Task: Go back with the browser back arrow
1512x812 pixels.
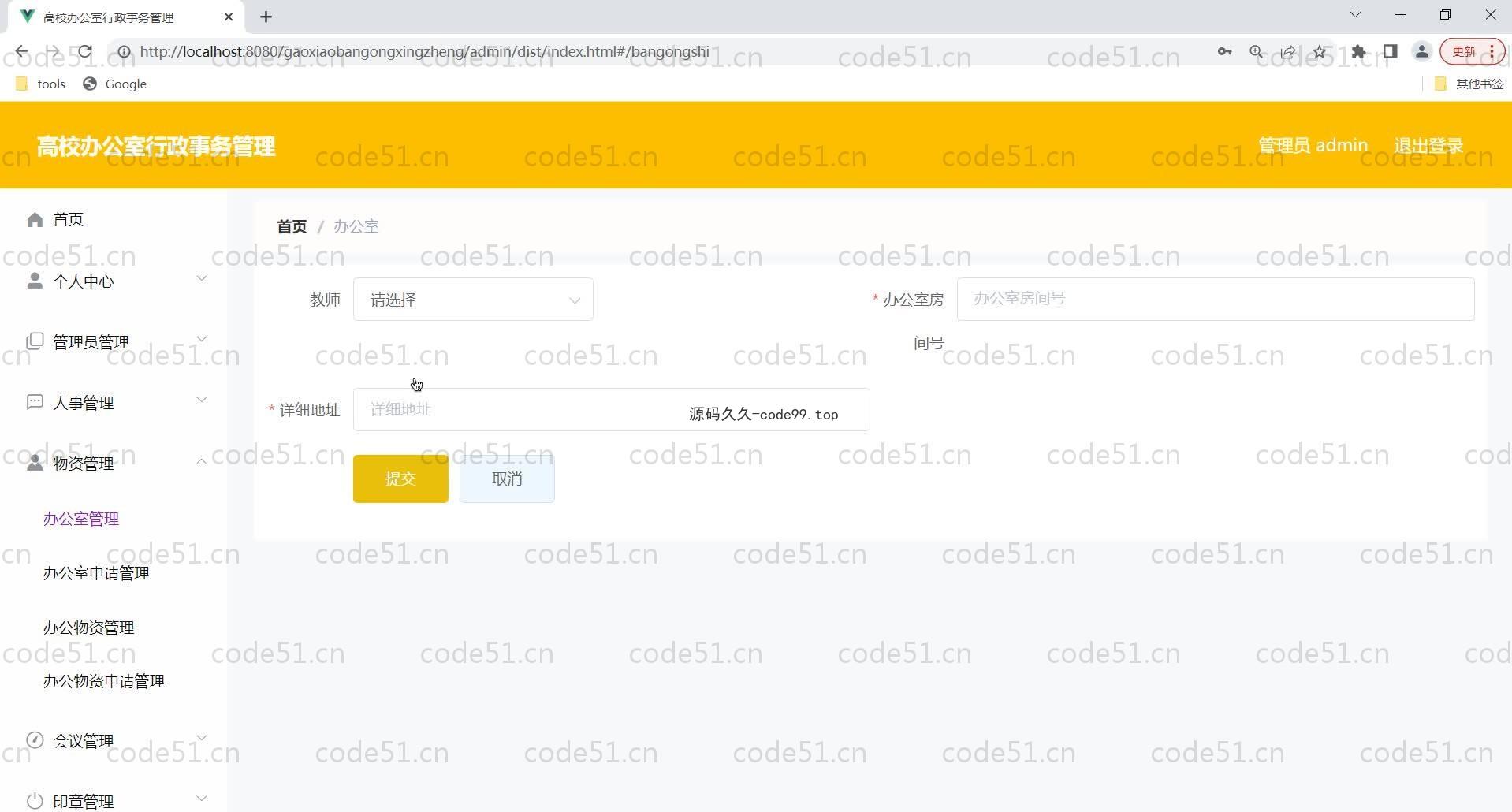Action: [x=21, y=52]
